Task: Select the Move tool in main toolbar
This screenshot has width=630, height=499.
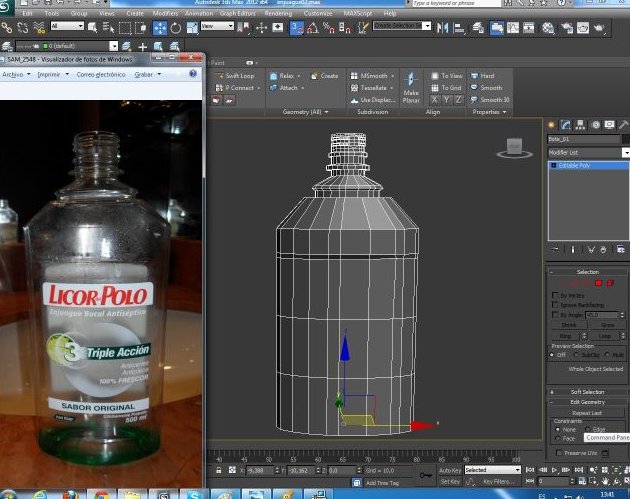Action: [x=160, y=28]
